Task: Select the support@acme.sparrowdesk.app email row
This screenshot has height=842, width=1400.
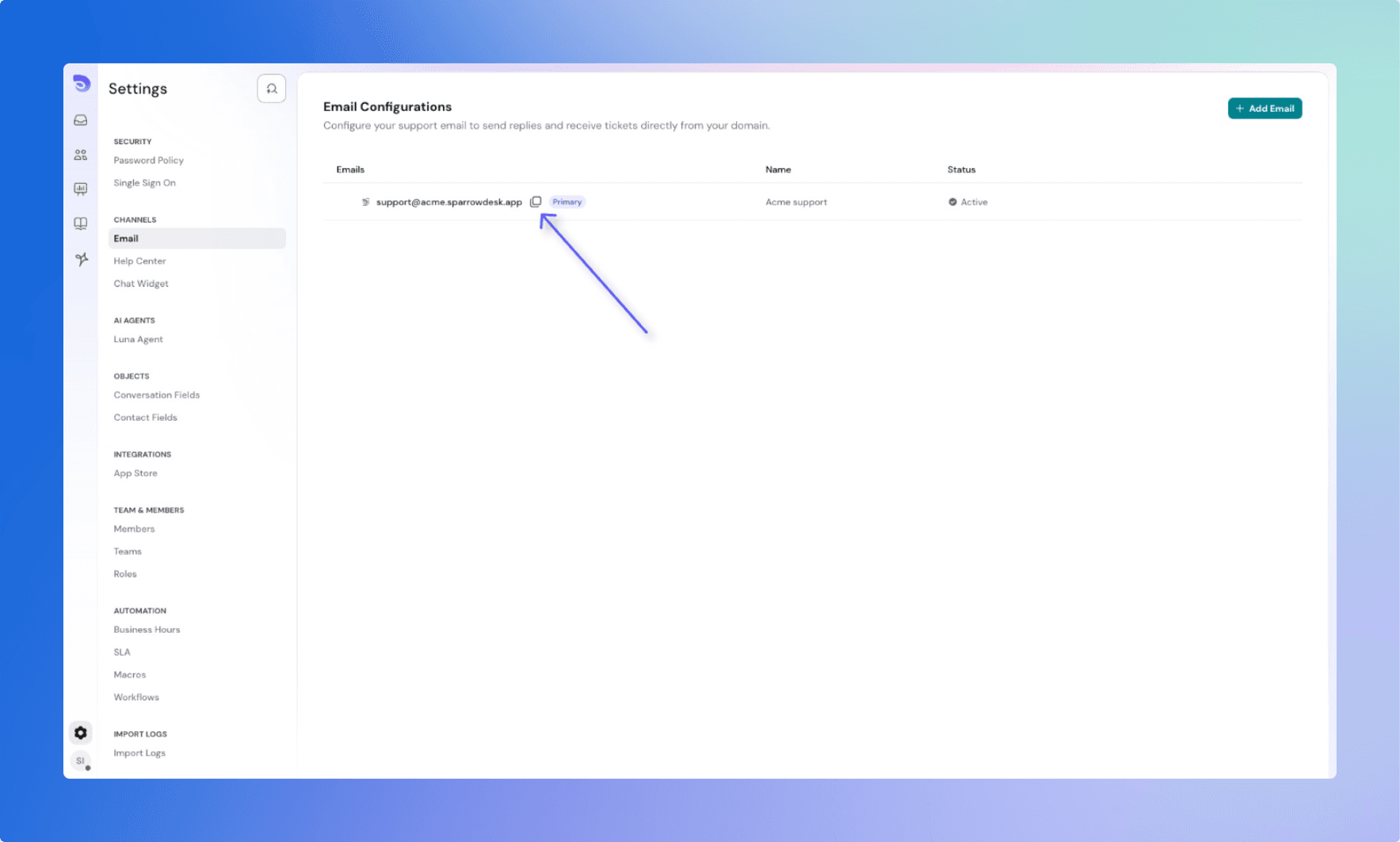Action: (448, 201)
